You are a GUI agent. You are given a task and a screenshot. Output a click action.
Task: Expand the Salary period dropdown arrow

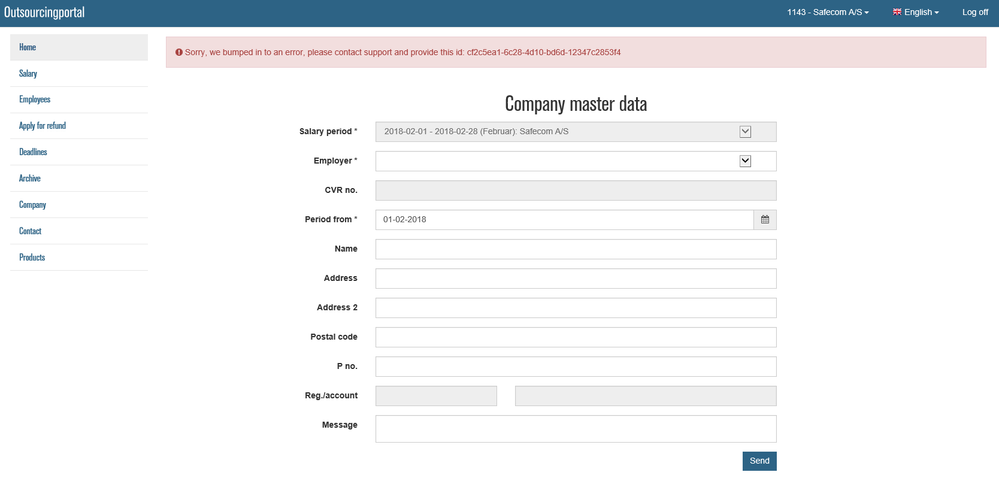(x=745, y=132)
